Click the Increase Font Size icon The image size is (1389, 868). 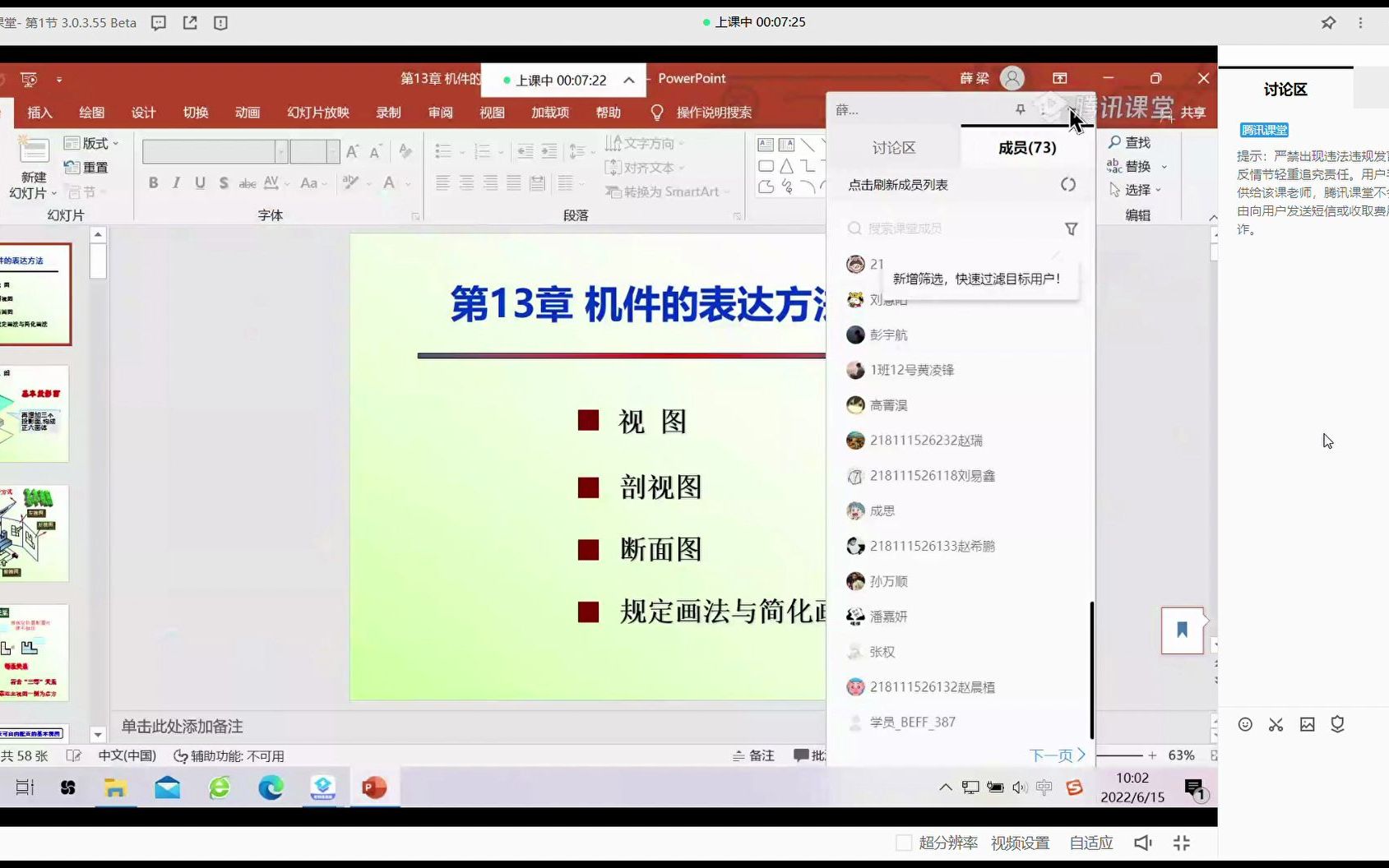pos(352,151)
